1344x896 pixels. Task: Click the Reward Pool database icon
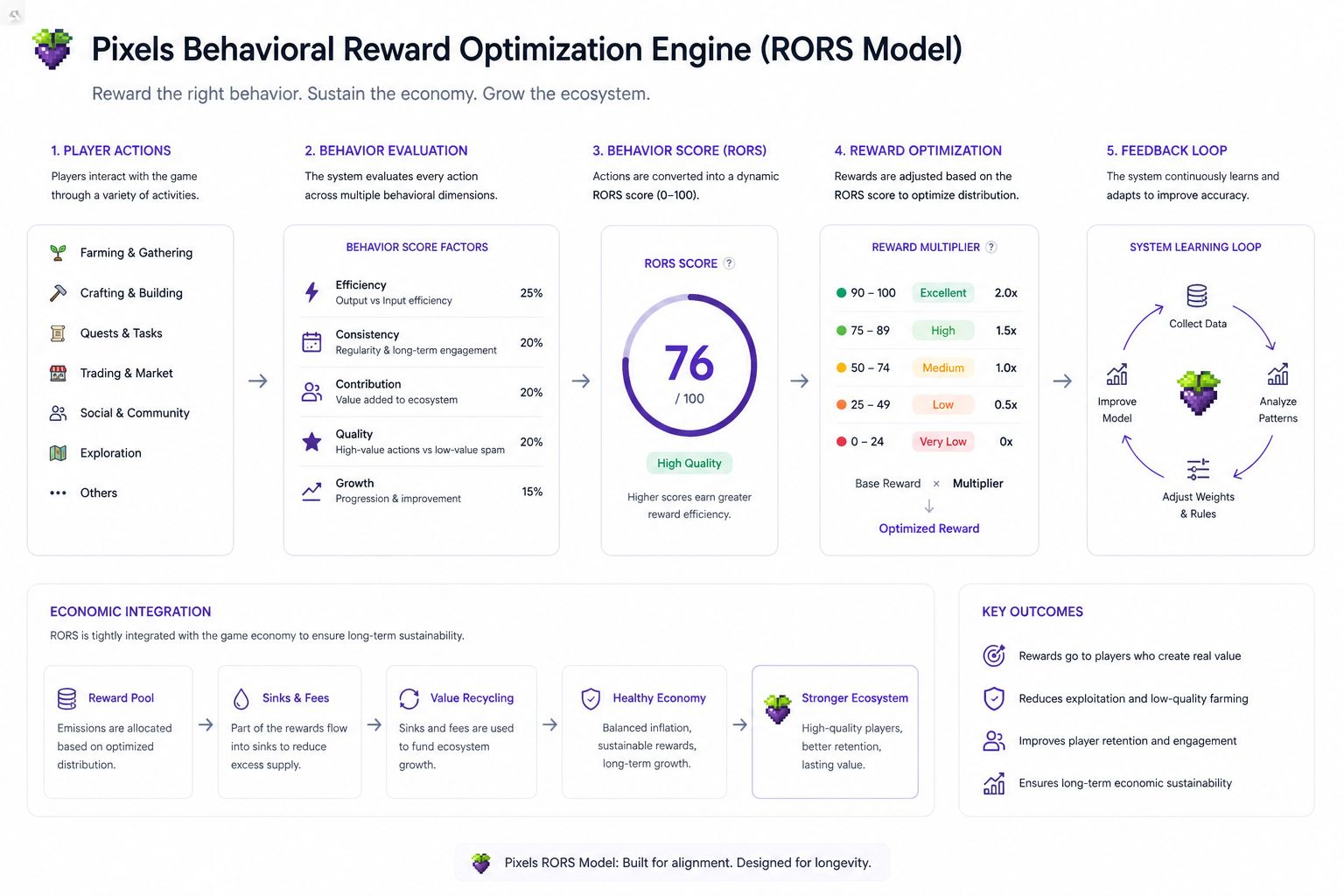pos(67,698)
